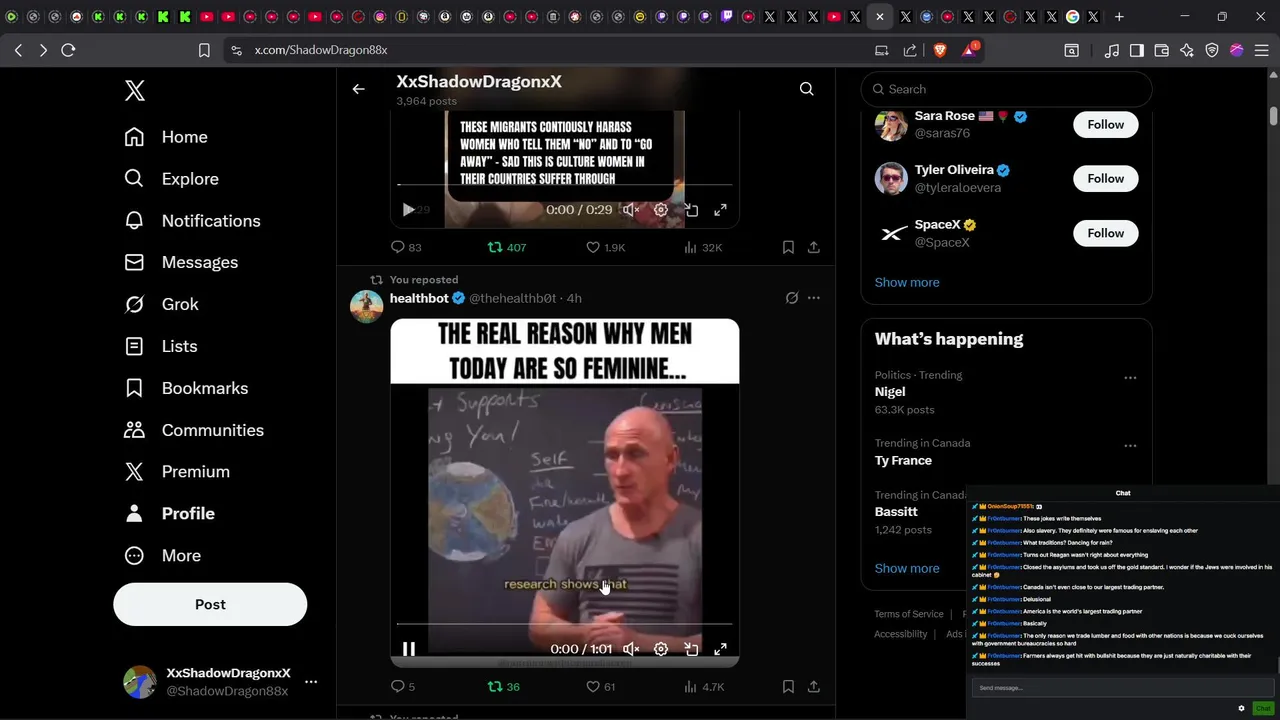Click Show more under who to follow
The height and width of the screenshot is (720, 1280).
click(x=906, y=282)
